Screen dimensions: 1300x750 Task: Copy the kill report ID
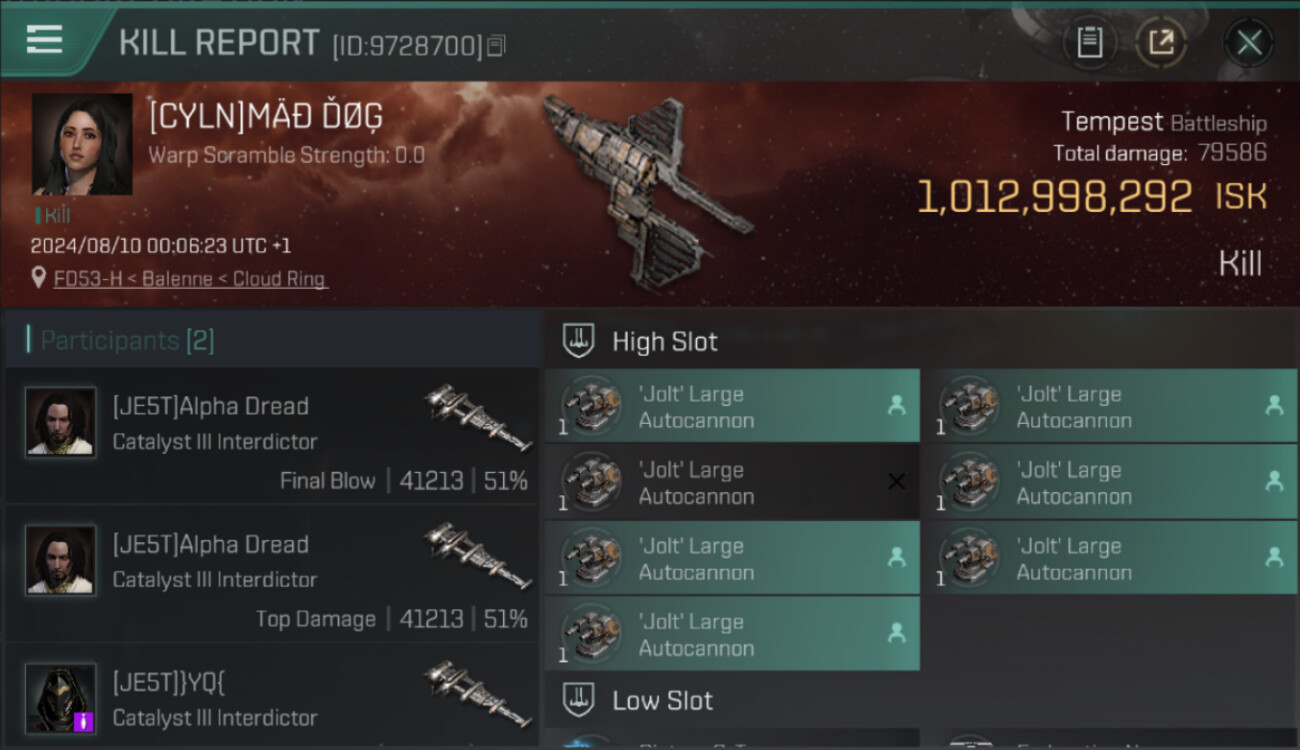(x=497, y=46)
